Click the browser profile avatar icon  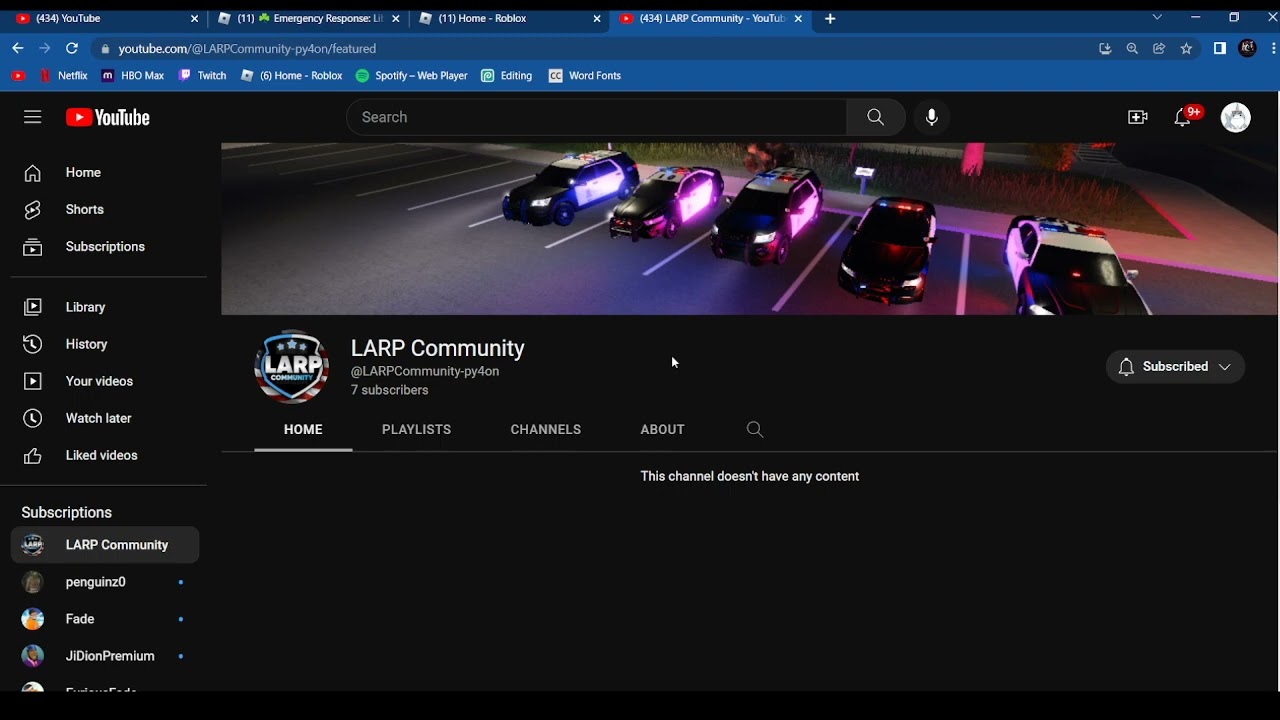(x=1247, y=48)
